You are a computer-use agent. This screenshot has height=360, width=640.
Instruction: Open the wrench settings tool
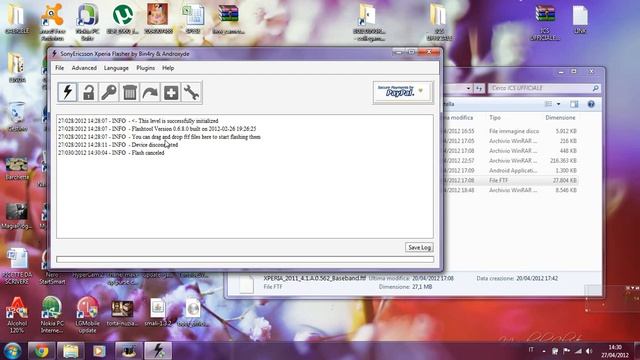click(x=191, y=92)
